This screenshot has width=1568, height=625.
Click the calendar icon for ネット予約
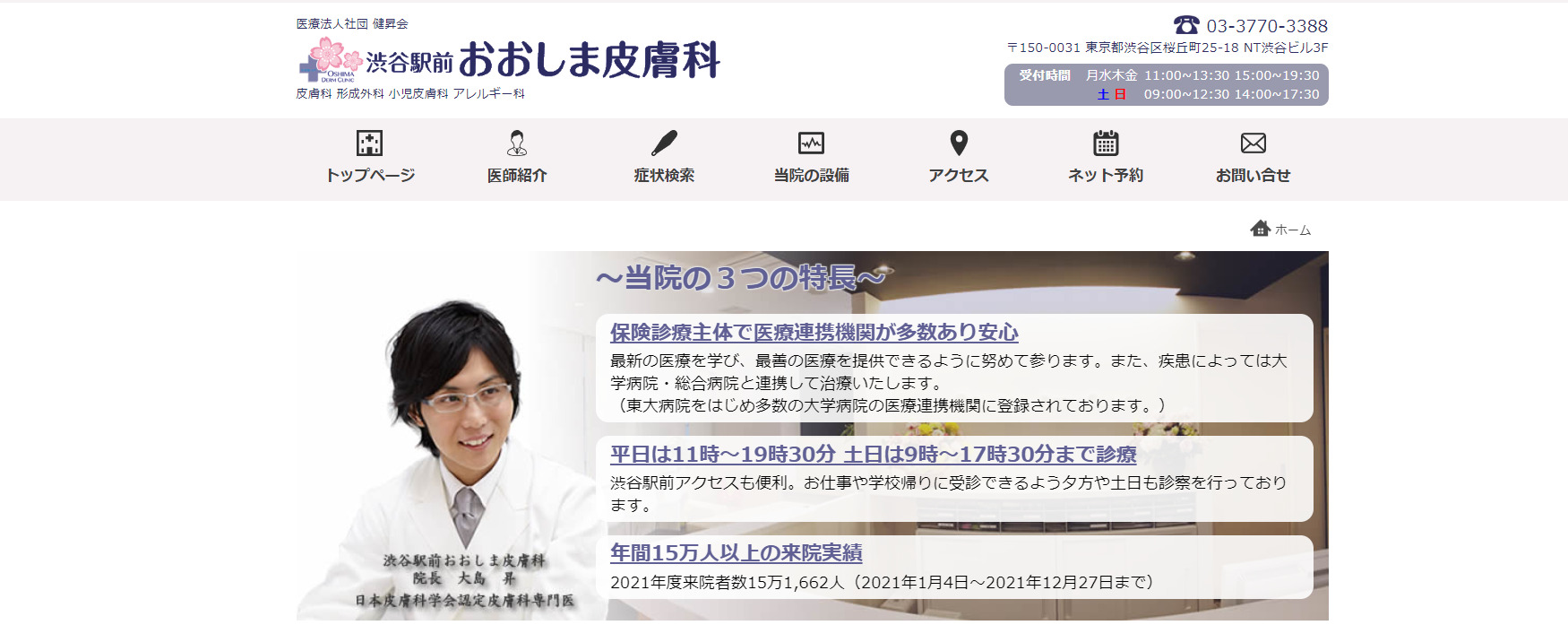1106,143
